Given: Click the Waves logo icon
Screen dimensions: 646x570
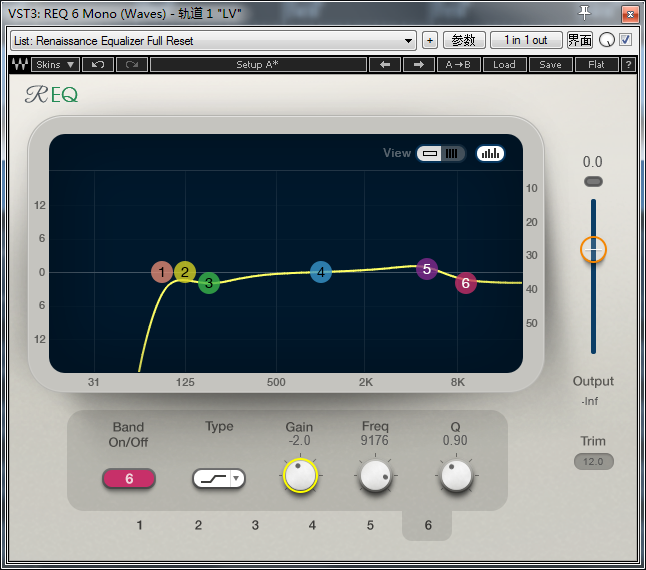Looking at the screenshot, I should point(19,65).
